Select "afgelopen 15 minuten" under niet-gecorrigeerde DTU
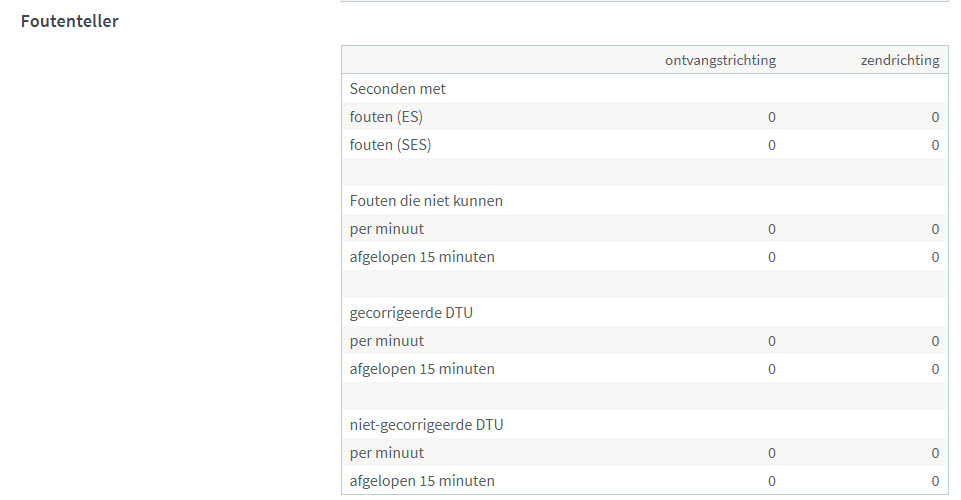 pos(422,481)
